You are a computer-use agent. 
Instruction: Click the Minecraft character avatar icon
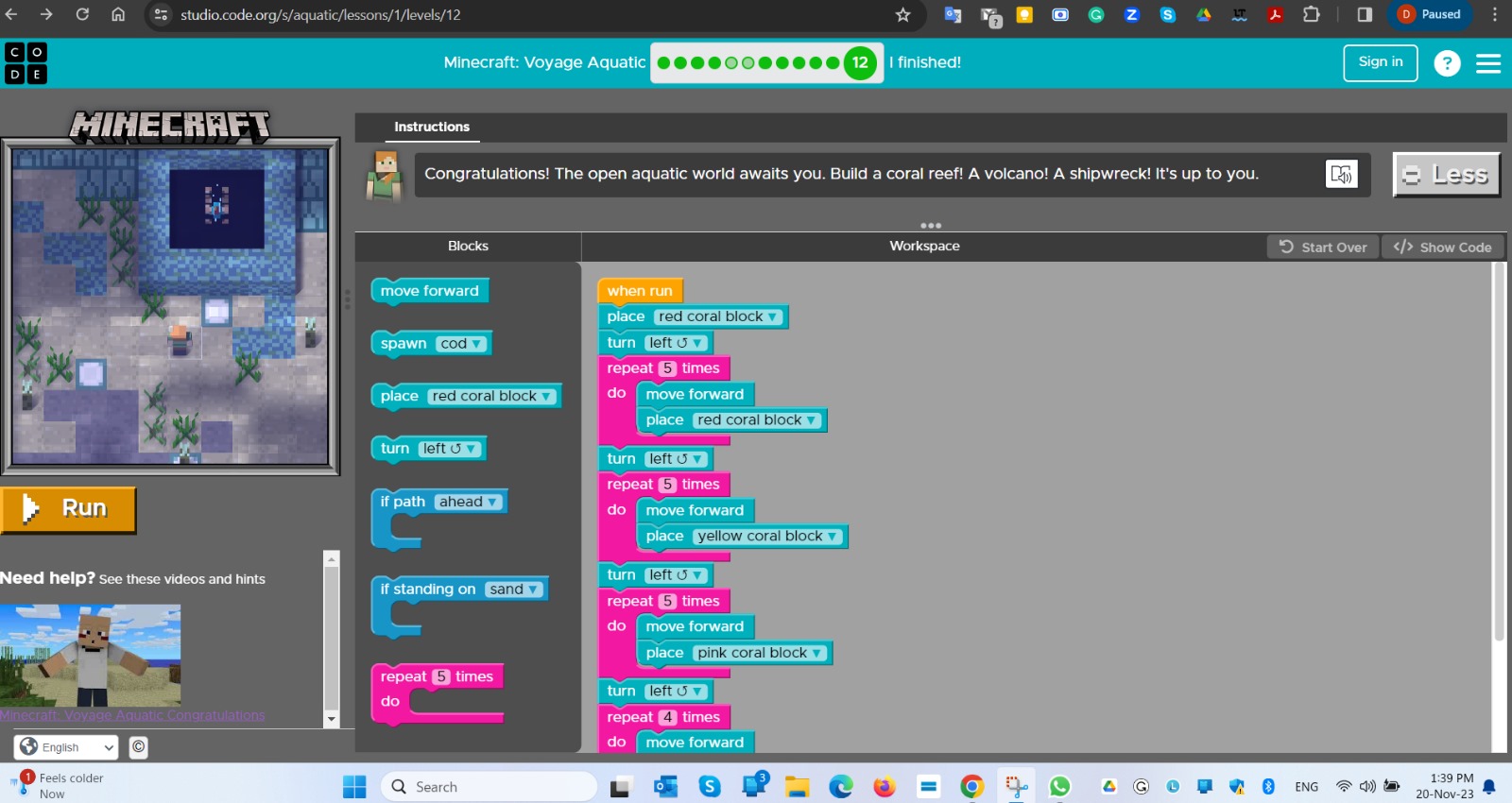(384, 175)
